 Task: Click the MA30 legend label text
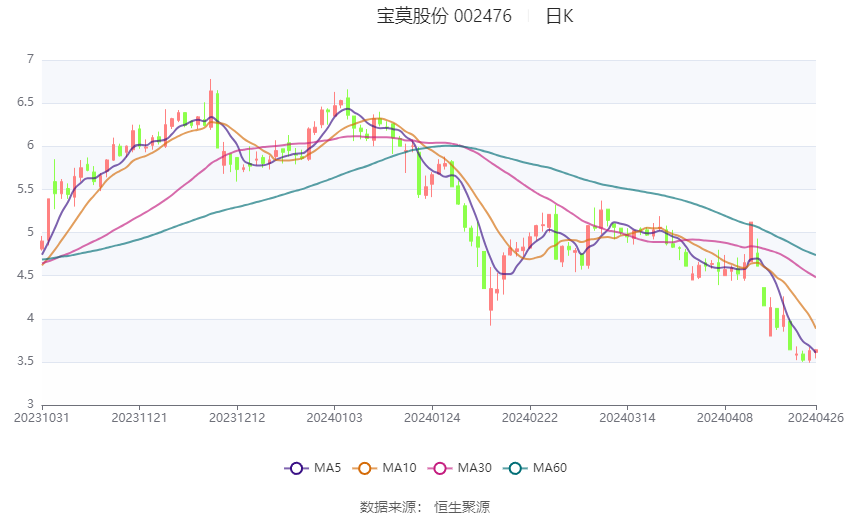tap(474, 468)
